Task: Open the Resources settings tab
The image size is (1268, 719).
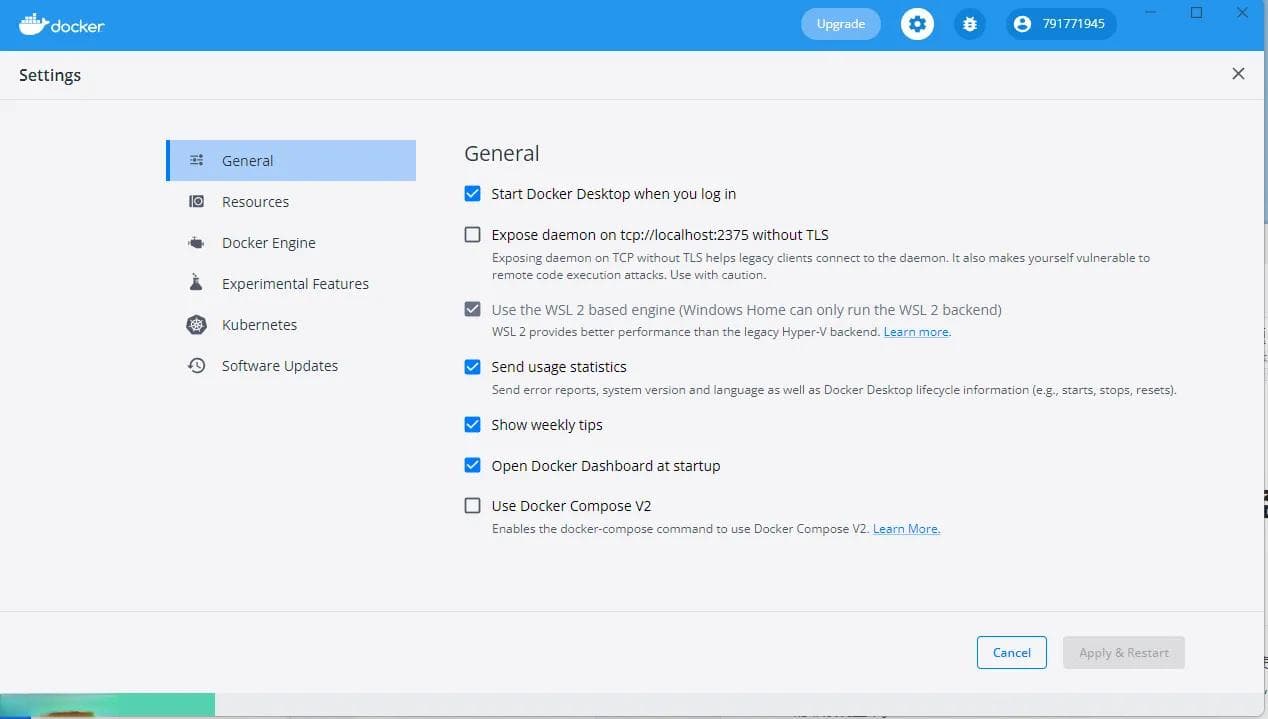Action: click(291, 201)
